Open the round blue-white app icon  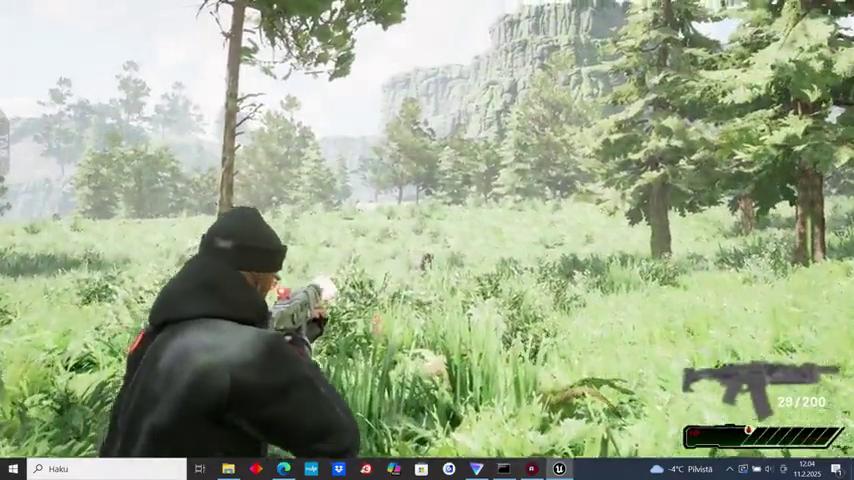449,469
